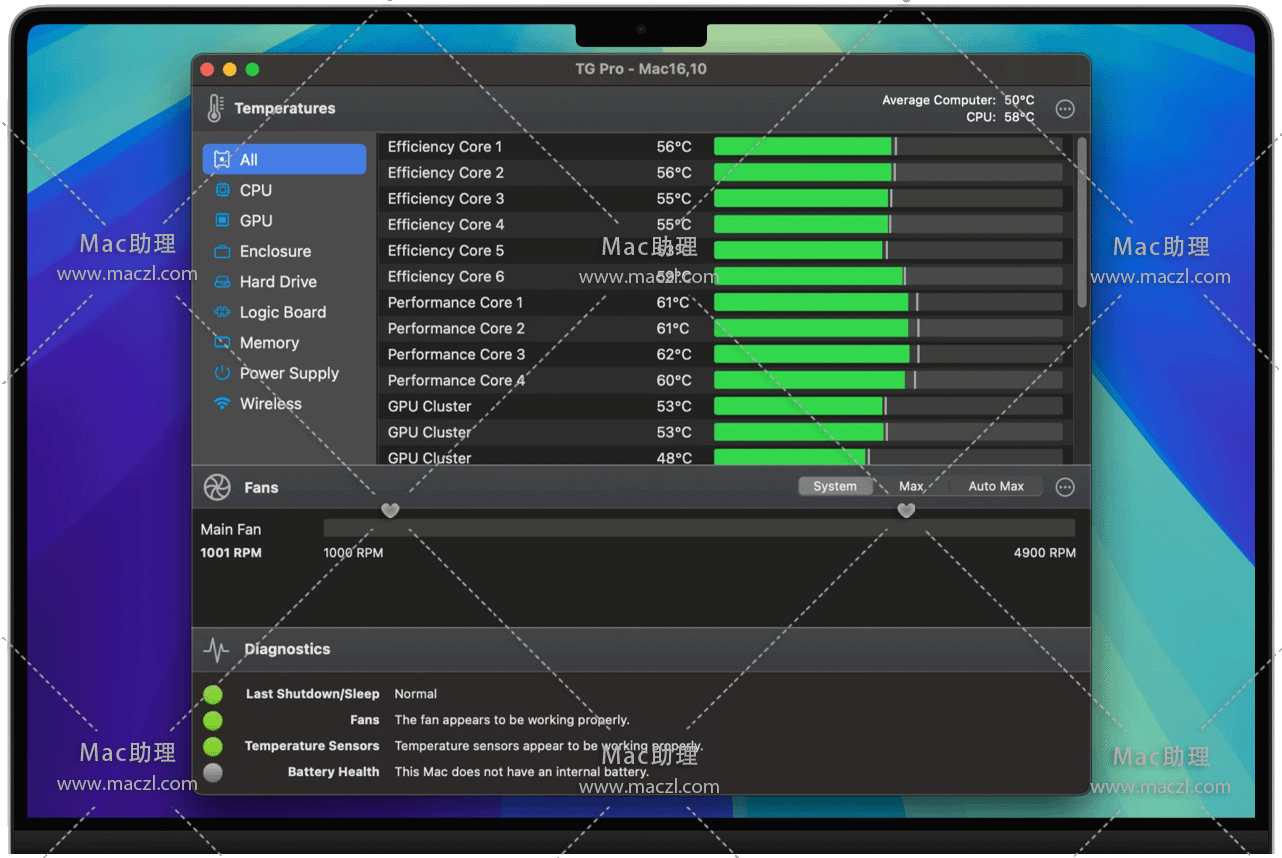Viewport: 1282px width, 858px height.
Task: Click the temperatures list scrollbar
Action: 1081,222
